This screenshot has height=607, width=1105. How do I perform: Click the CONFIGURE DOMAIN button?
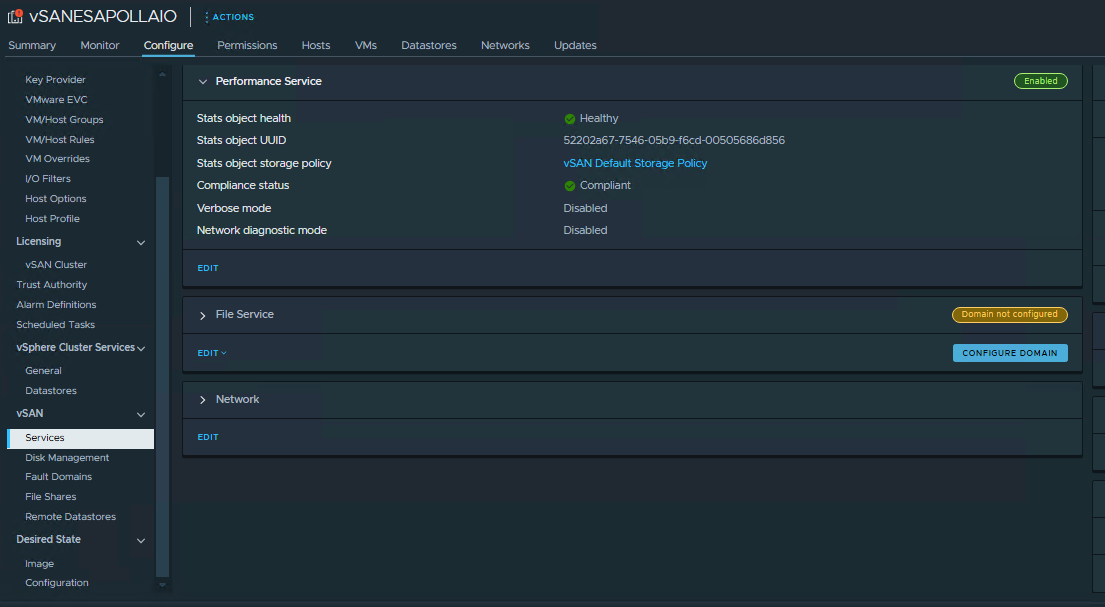click(x=1010, y=352)
